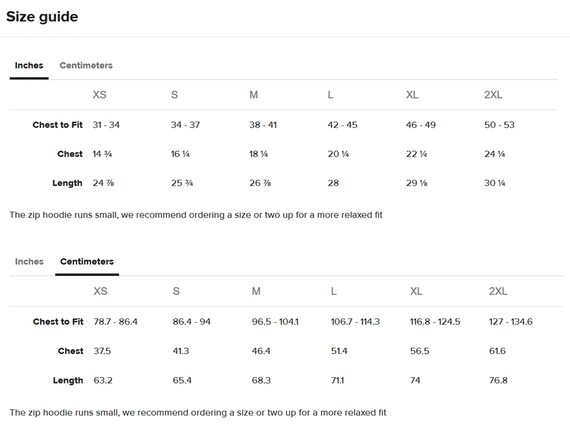Click the Size guide heading
The height and width of the screenshot is (427, 570).
tap(42, 17)
